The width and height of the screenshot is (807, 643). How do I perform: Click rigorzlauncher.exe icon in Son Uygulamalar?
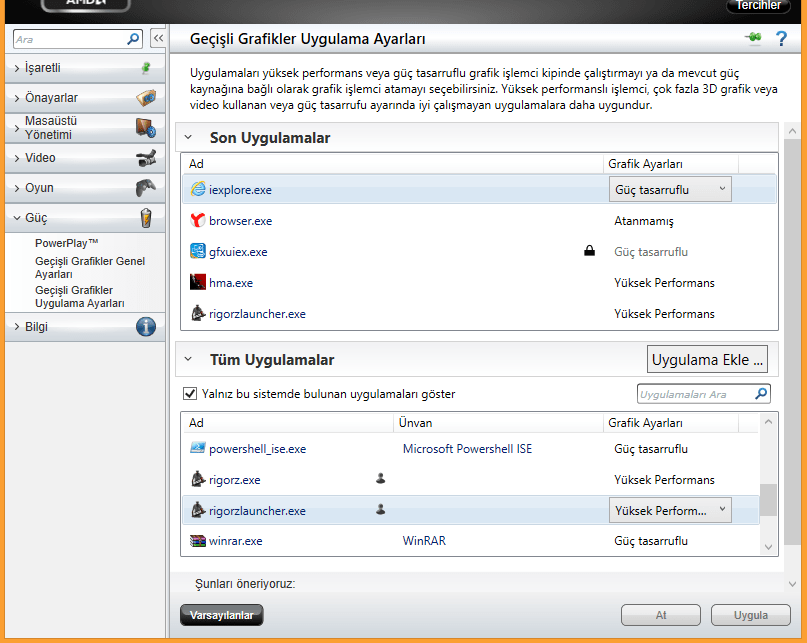198,313
